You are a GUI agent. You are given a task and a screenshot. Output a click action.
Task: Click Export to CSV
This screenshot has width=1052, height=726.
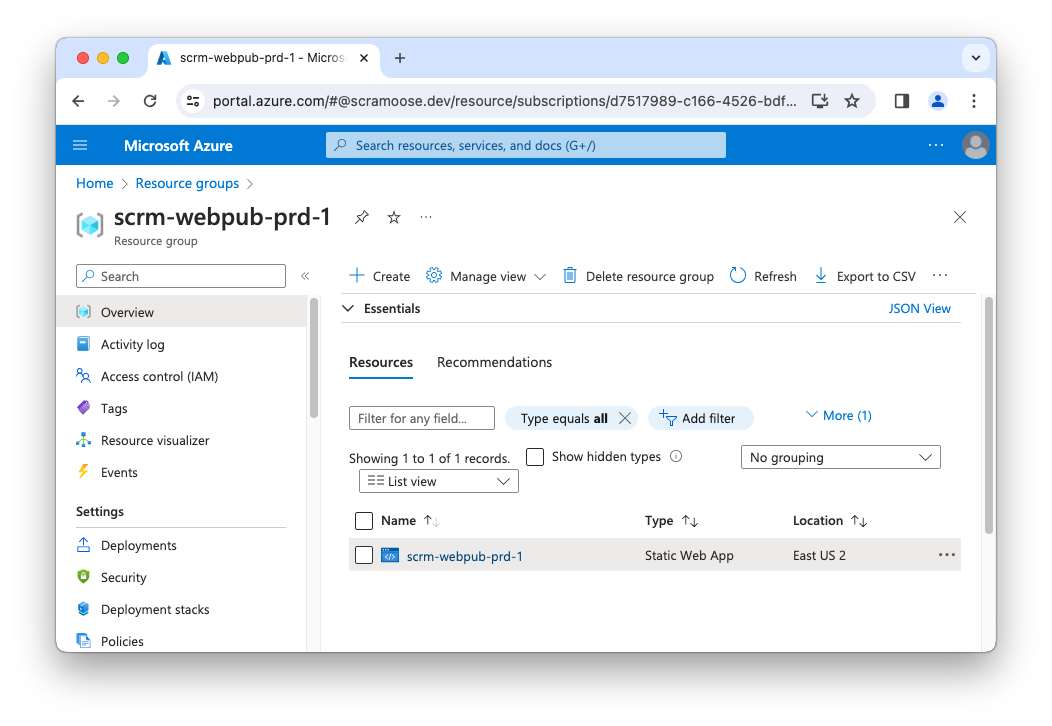[865, 276]
